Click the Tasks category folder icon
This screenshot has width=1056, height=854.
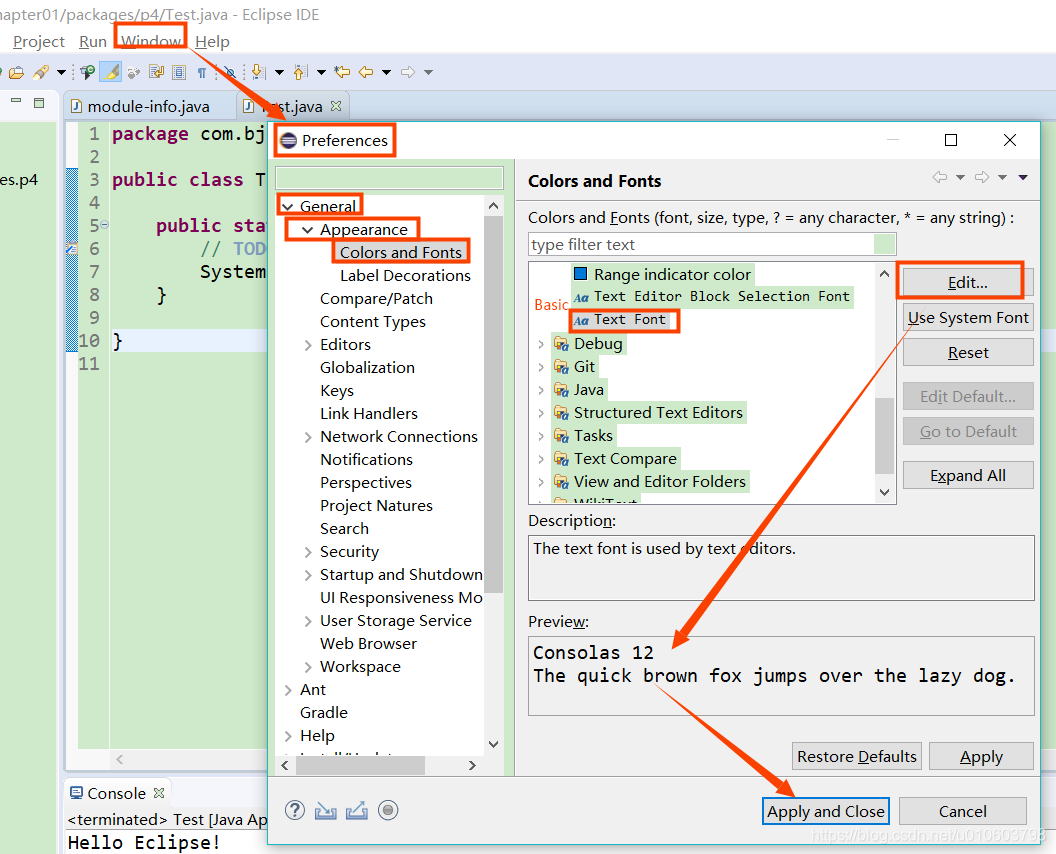[561, 436]
